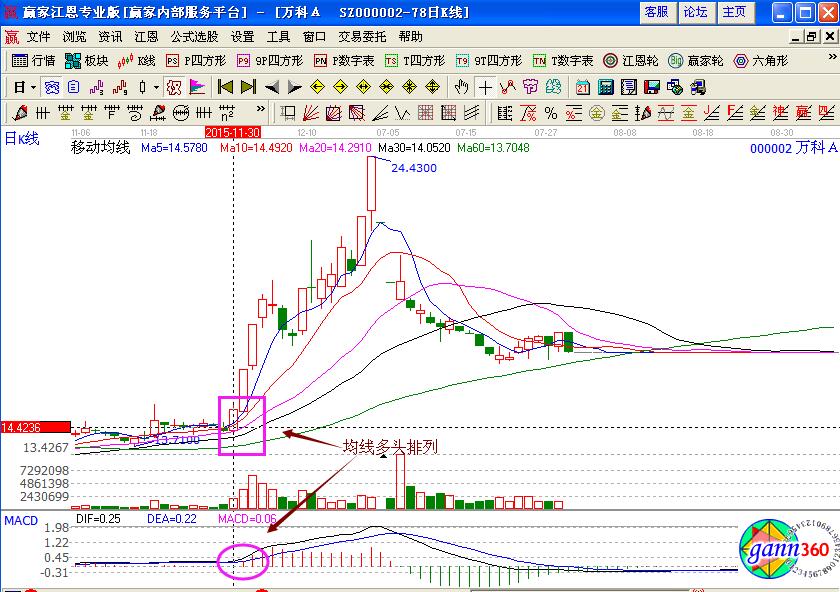
Task: Jump to first record with skip-back arrow
Action: (225, 86)
